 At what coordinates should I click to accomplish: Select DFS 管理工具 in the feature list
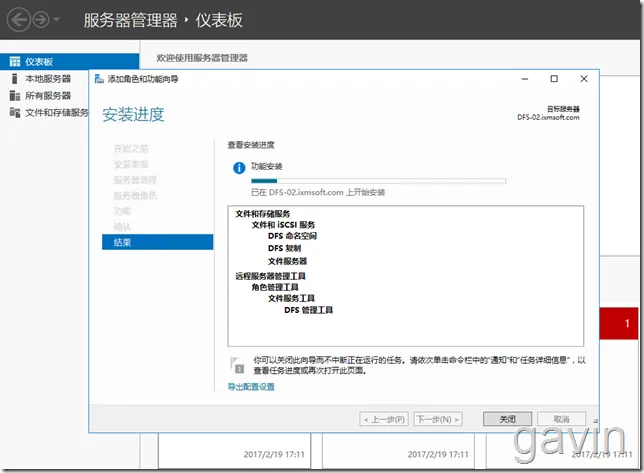tap(308, 310)
